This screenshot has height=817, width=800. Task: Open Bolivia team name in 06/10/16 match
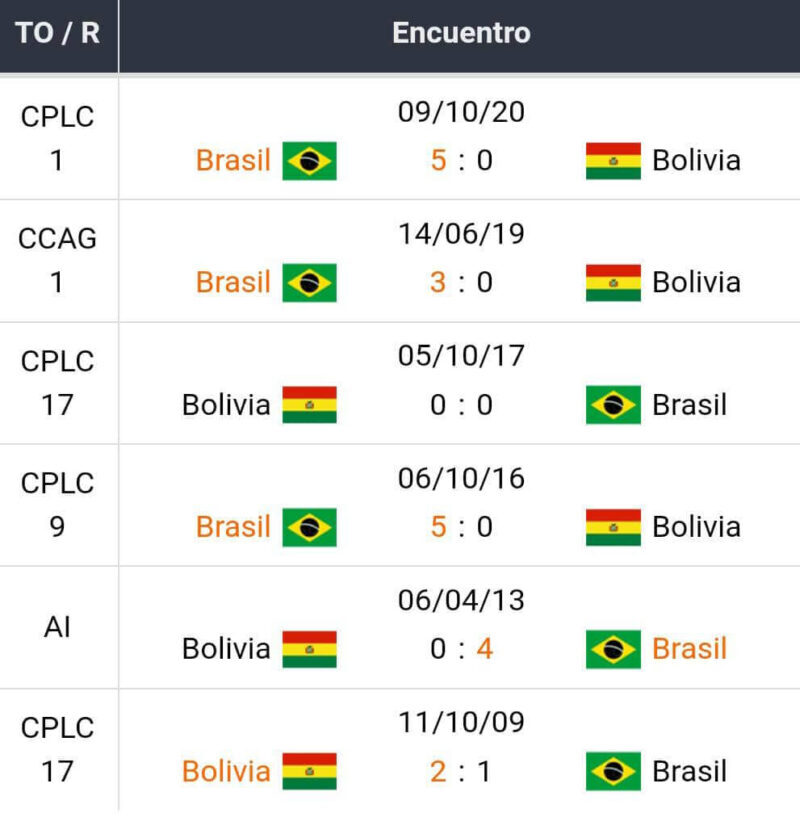pyautogui.click(x=696, y=527)
